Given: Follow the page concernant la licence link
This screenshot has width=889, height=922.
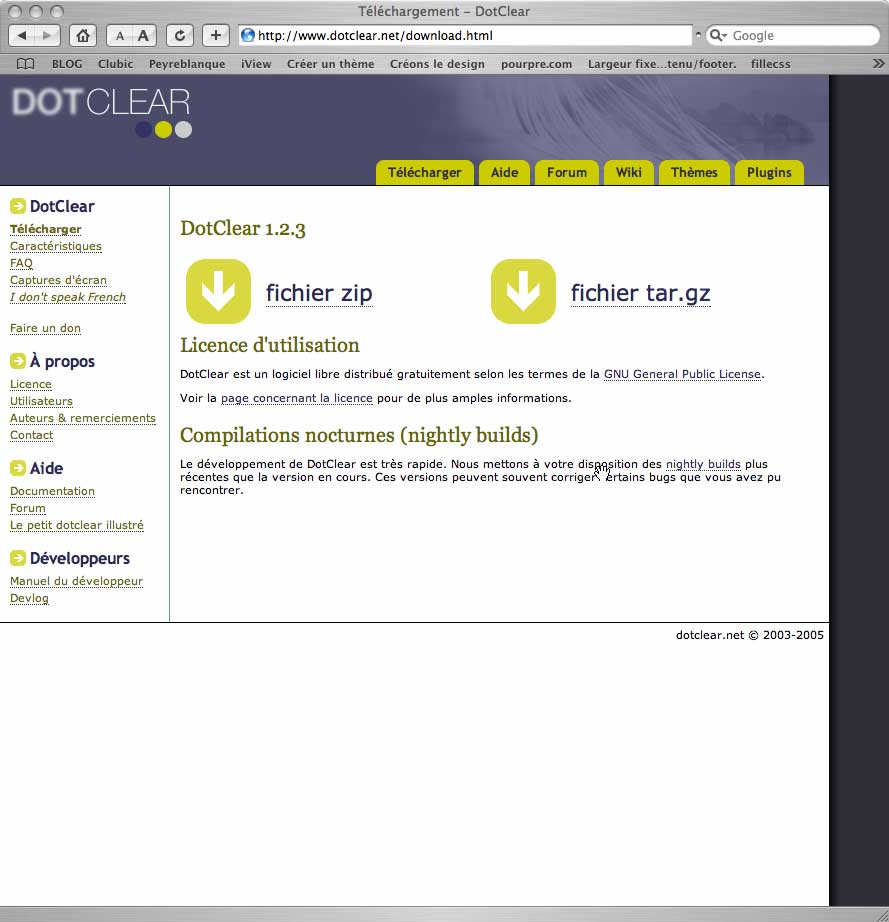Looking at the screenshot, I should coord(297,398).
